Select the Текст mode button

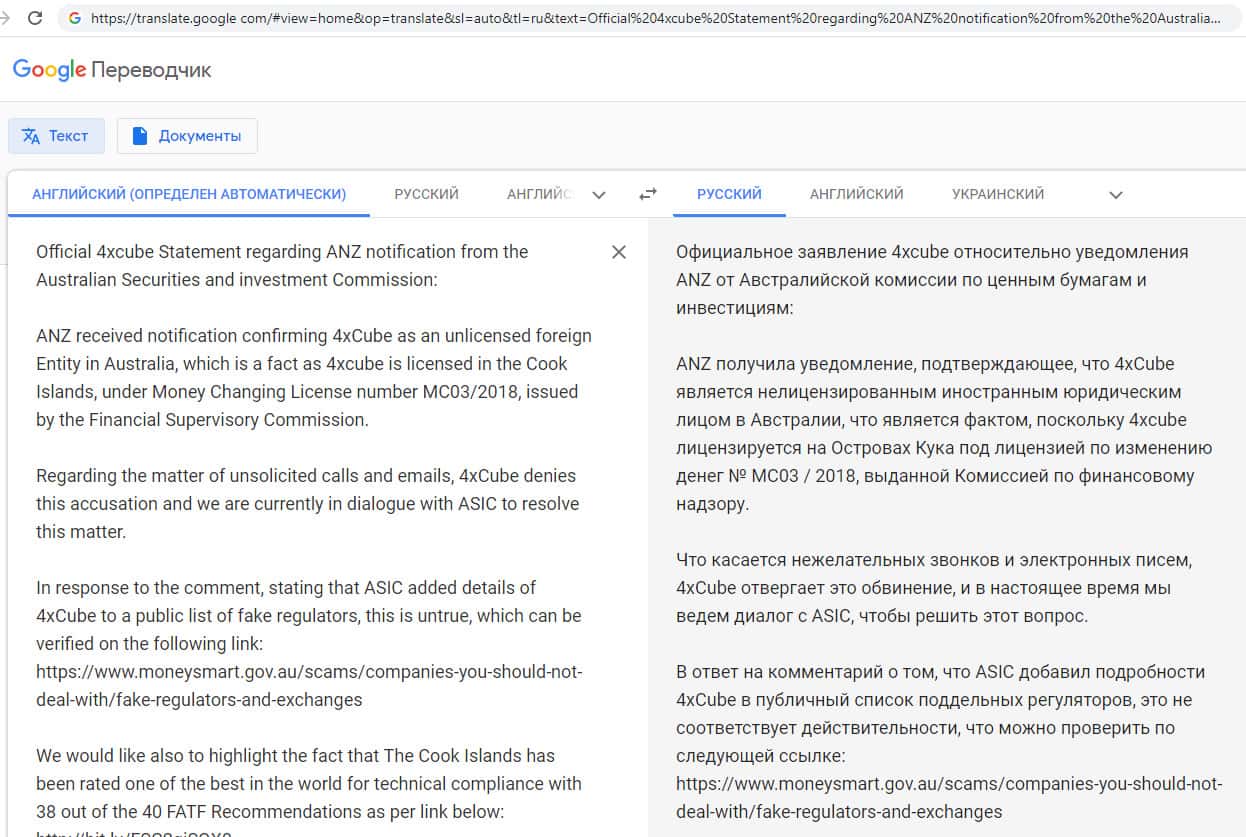coord(56,136)
